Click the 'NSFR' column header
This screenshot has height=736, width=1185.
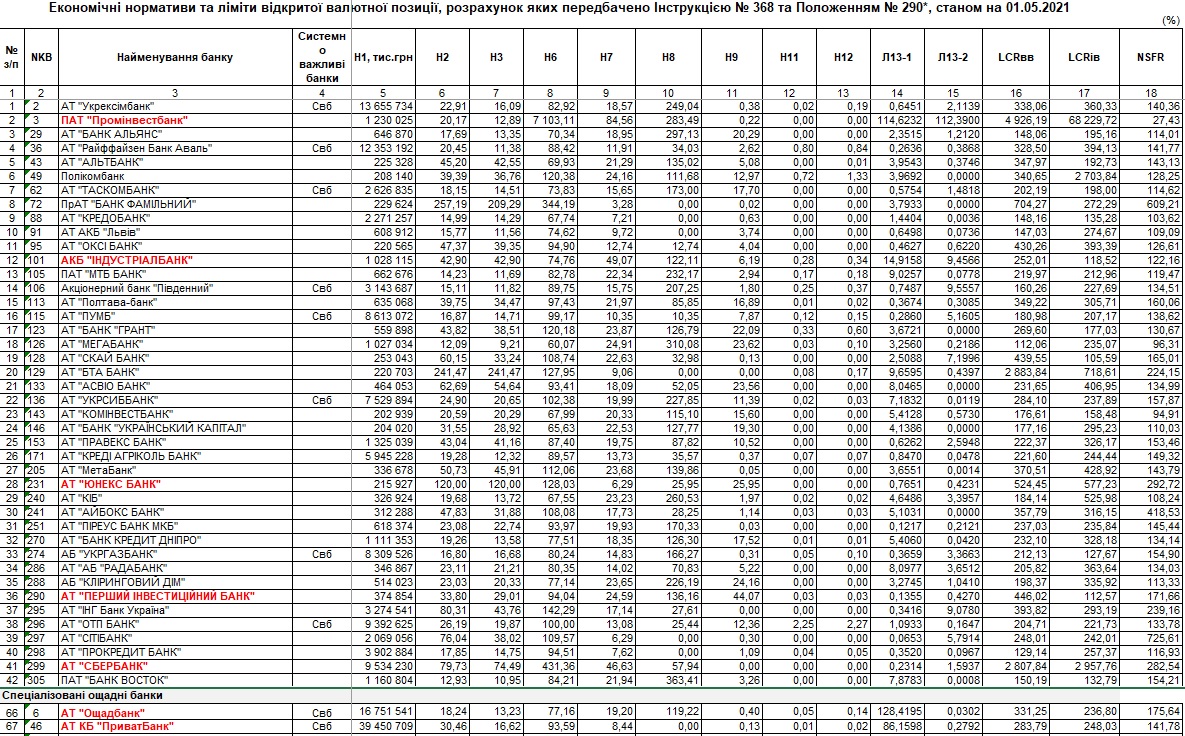click(1151, 57)
